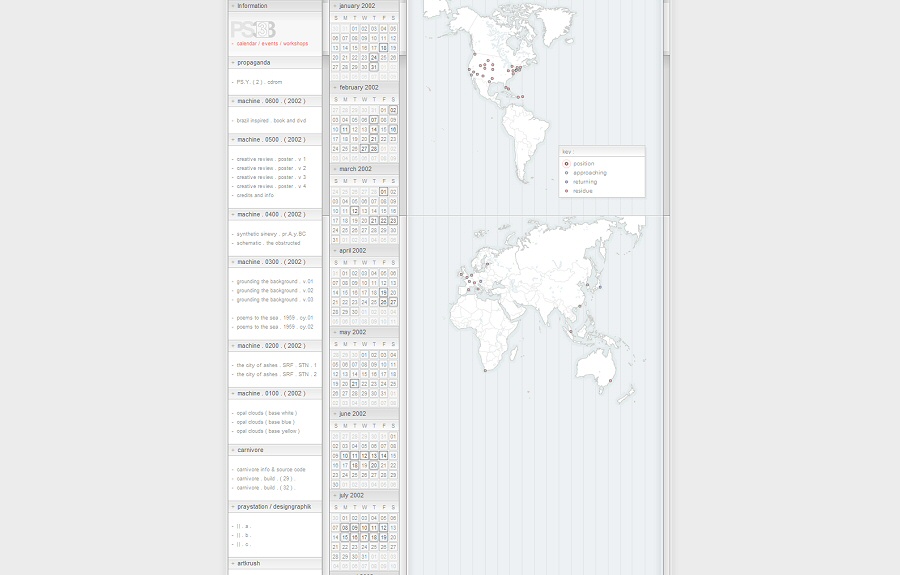
Task: Open 'P.S.Y. ( 2 ) . cdrom' link
Action: click(259, 82)
